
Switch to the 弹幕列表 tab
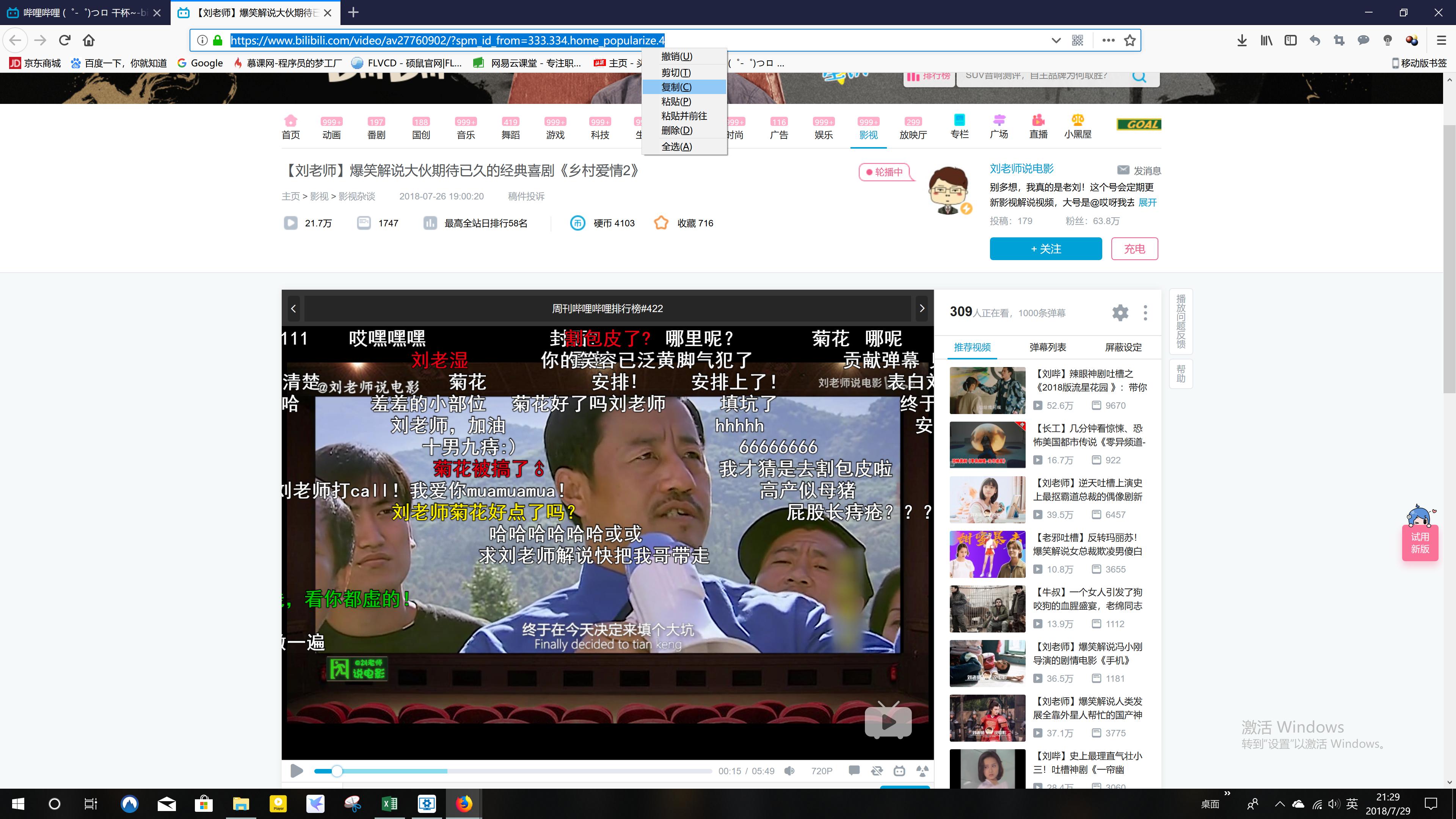click(1047, 347)
